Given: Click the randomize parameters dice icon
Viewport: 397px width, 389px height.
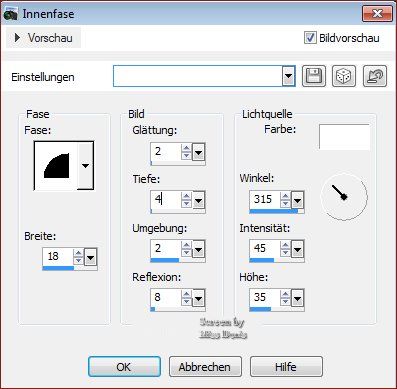Looking at the screenshot, I should pos(344,76).
